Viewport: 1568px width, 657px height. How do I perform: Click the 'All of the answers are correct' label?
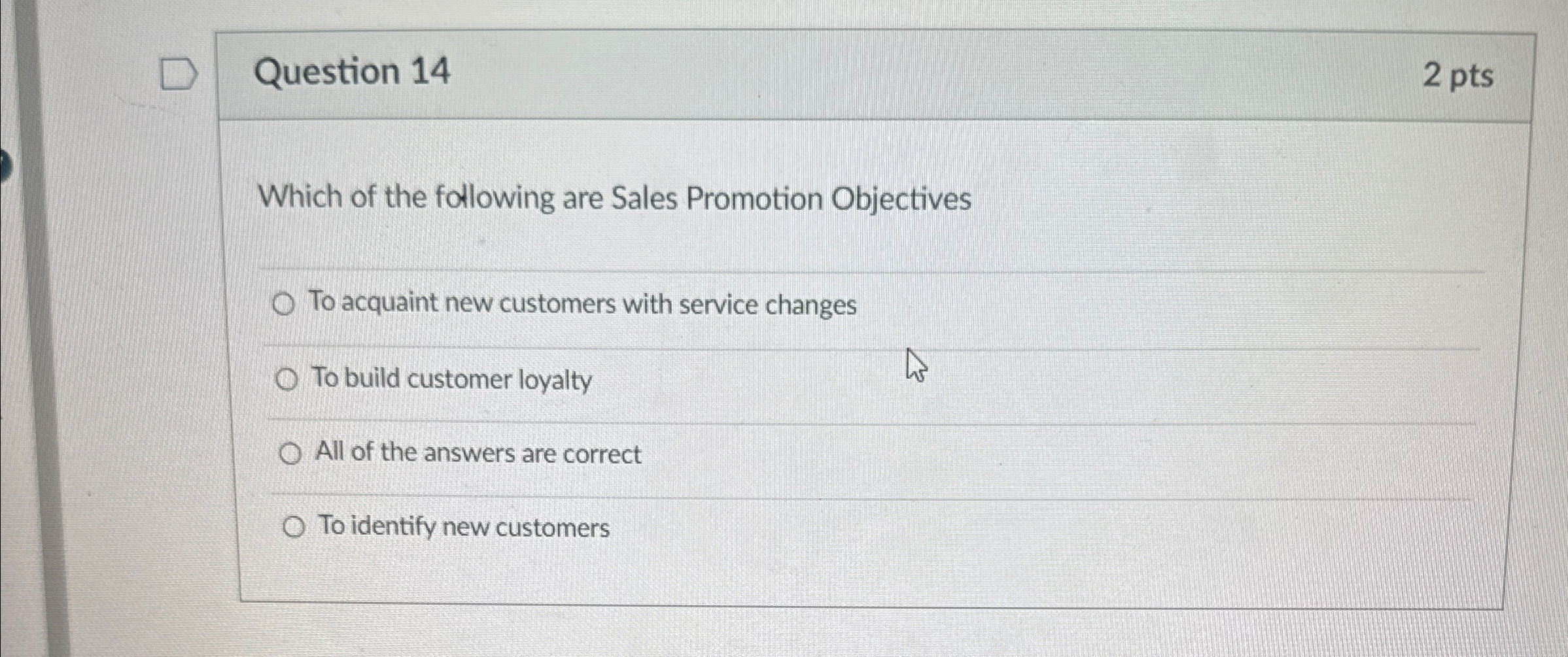[x=478, y=453]
